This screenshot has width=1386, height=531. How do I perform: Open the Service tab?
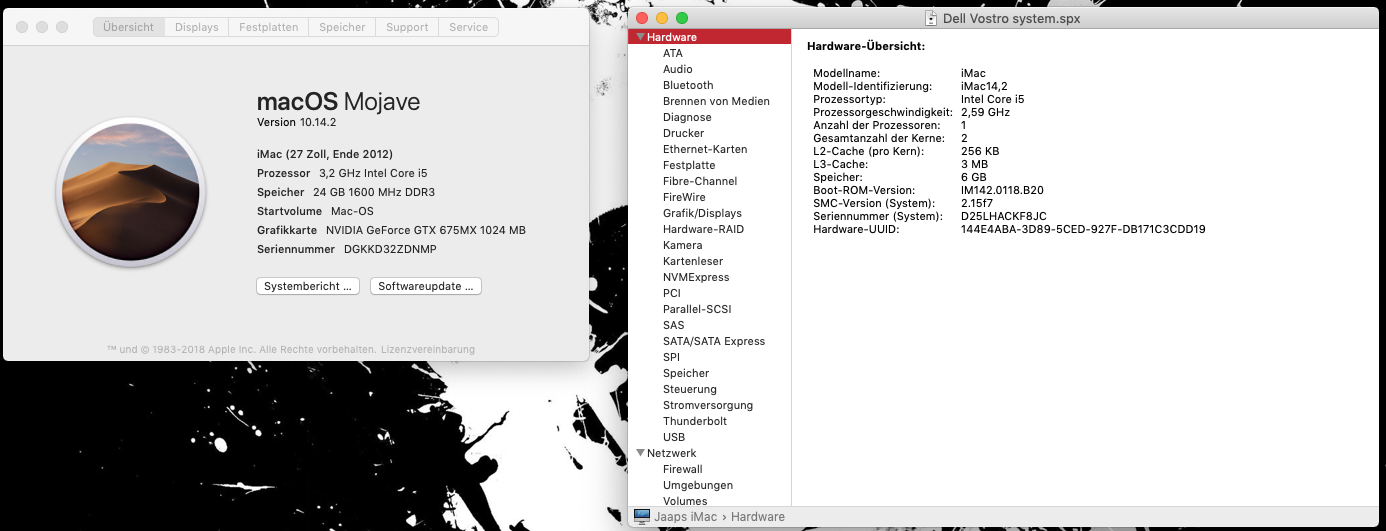coord(468,27)
